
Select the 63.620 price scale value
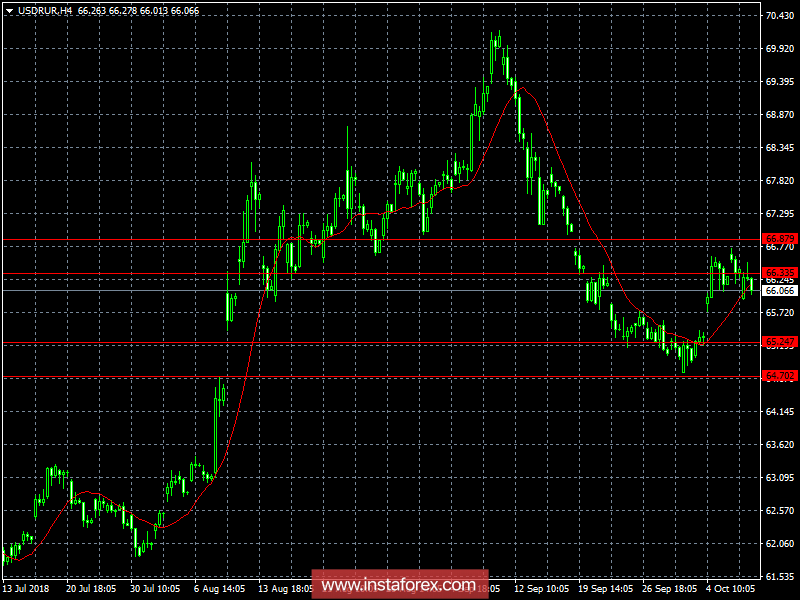780,445
